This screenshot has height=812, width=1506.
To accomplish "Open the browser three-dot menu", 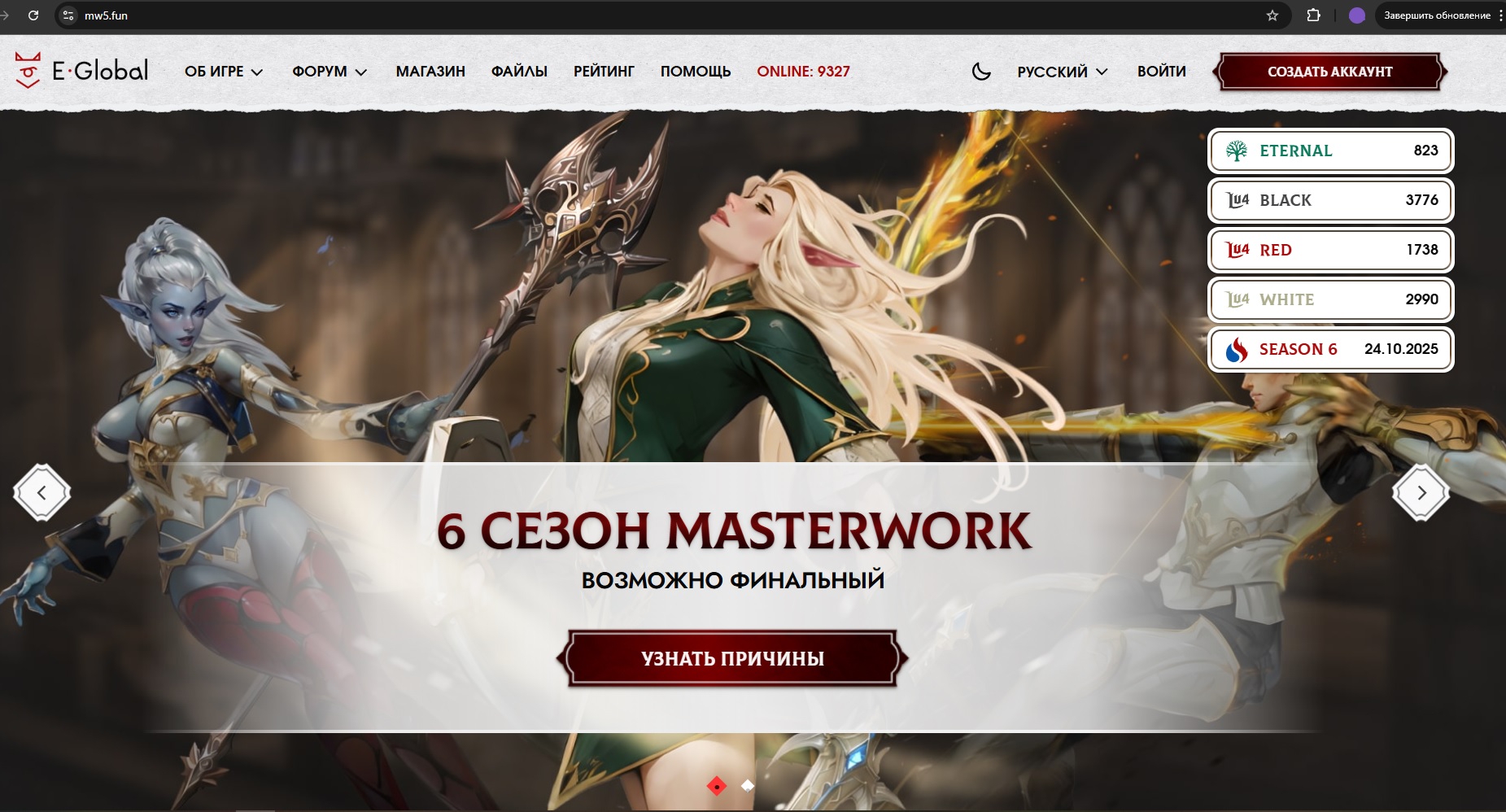I will pos(1499,15).
